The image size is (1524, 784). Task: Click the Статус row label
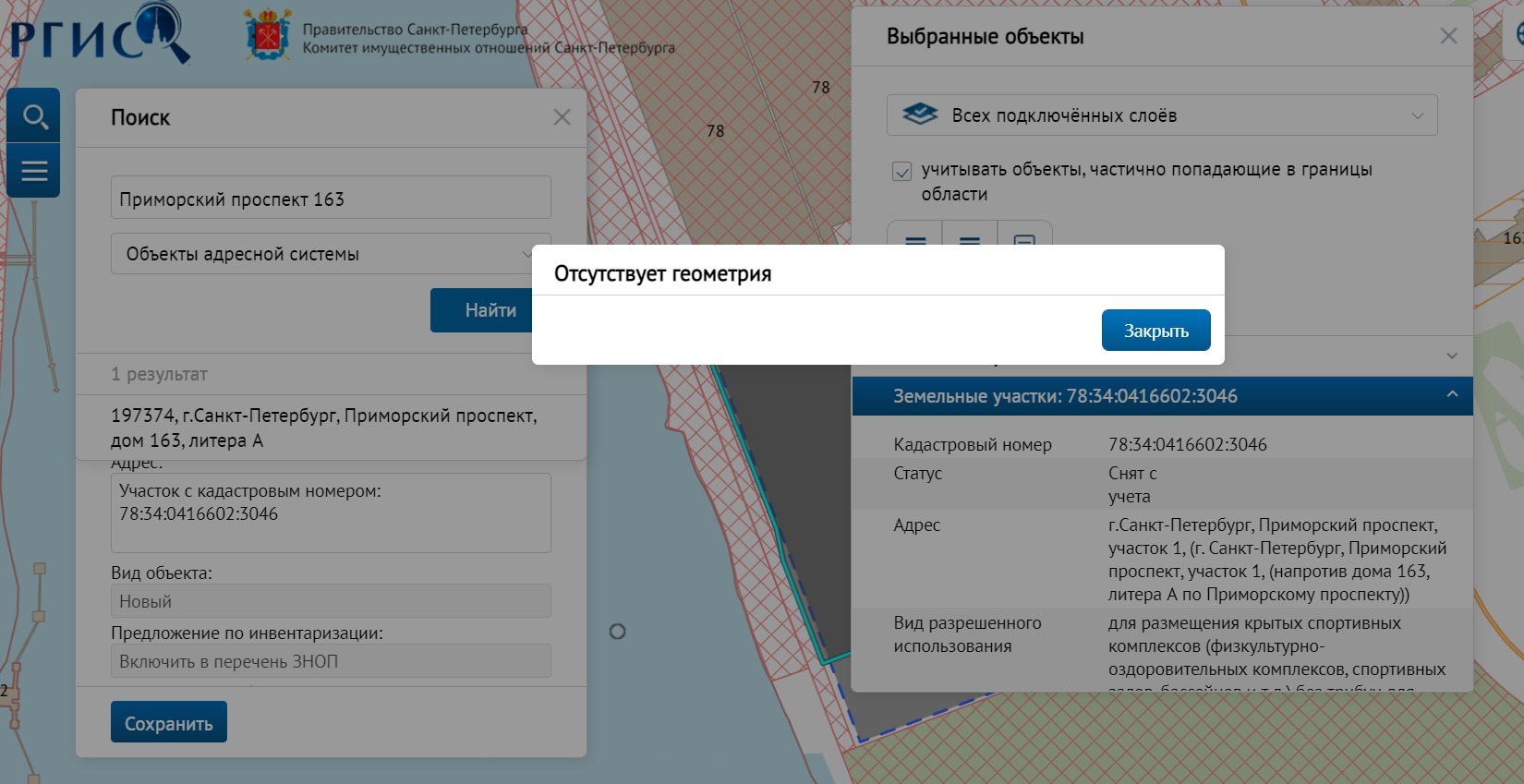pyautogui.click(x=918, y=473)
